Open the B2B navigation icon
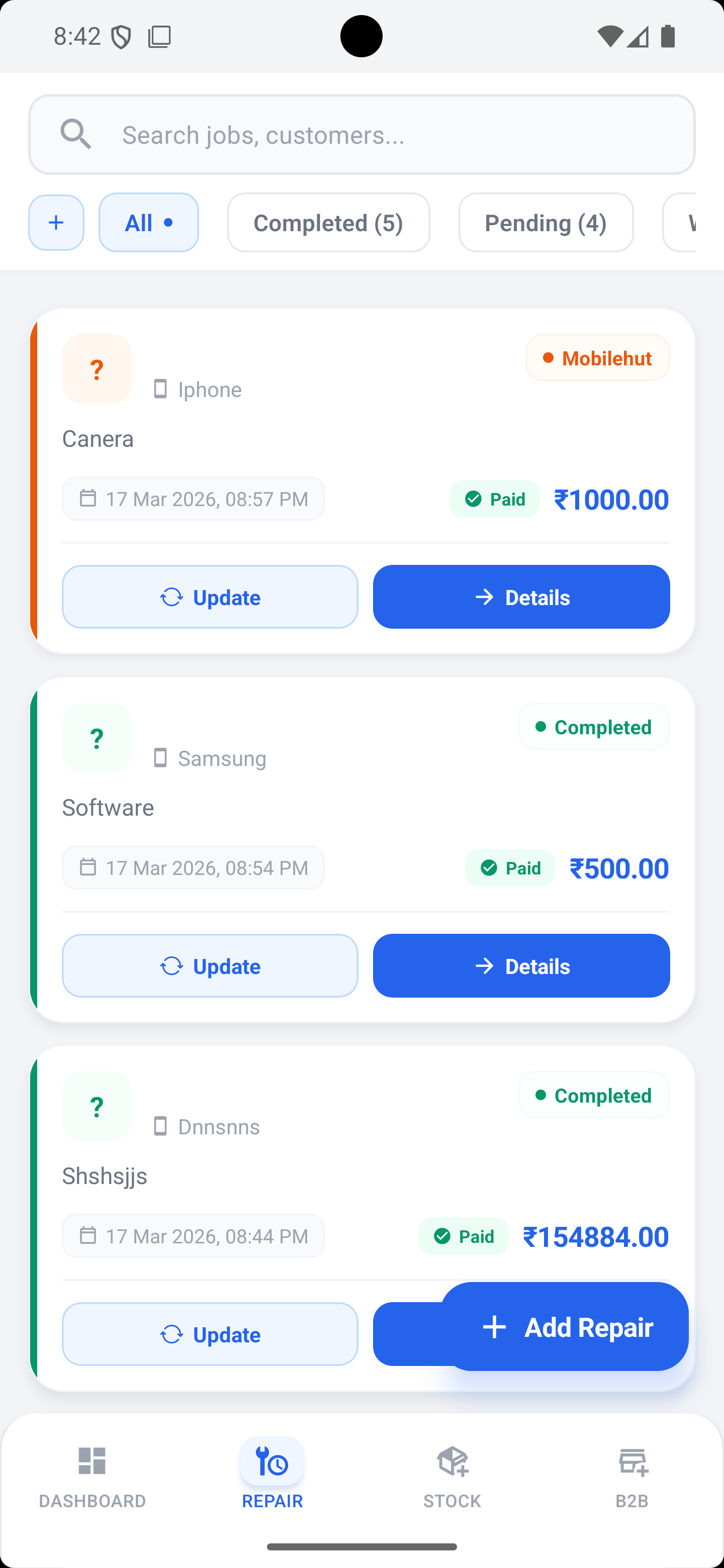Viewport: 724px width, 1568px height. click(632, 1461)
